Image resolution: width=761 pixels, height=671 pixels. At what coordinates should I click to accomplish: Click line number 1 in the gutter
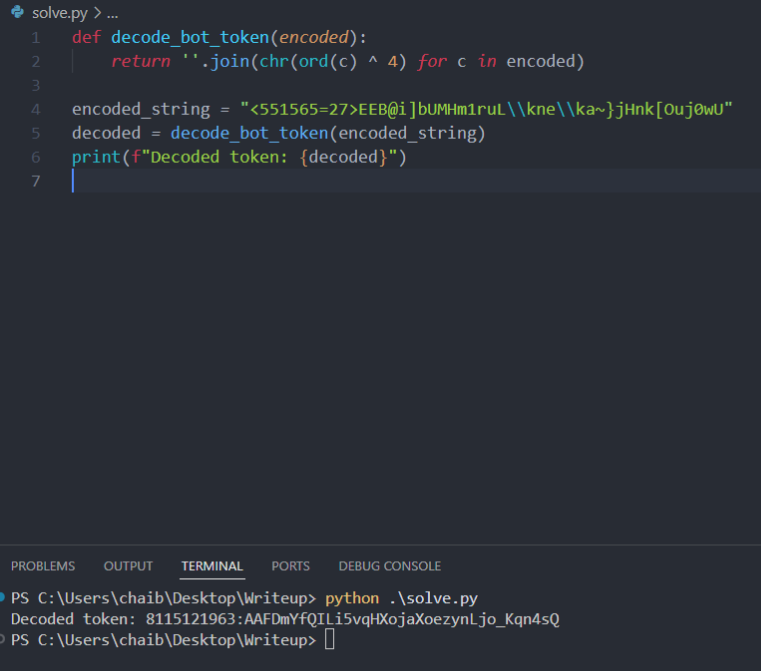coord(36,38)
